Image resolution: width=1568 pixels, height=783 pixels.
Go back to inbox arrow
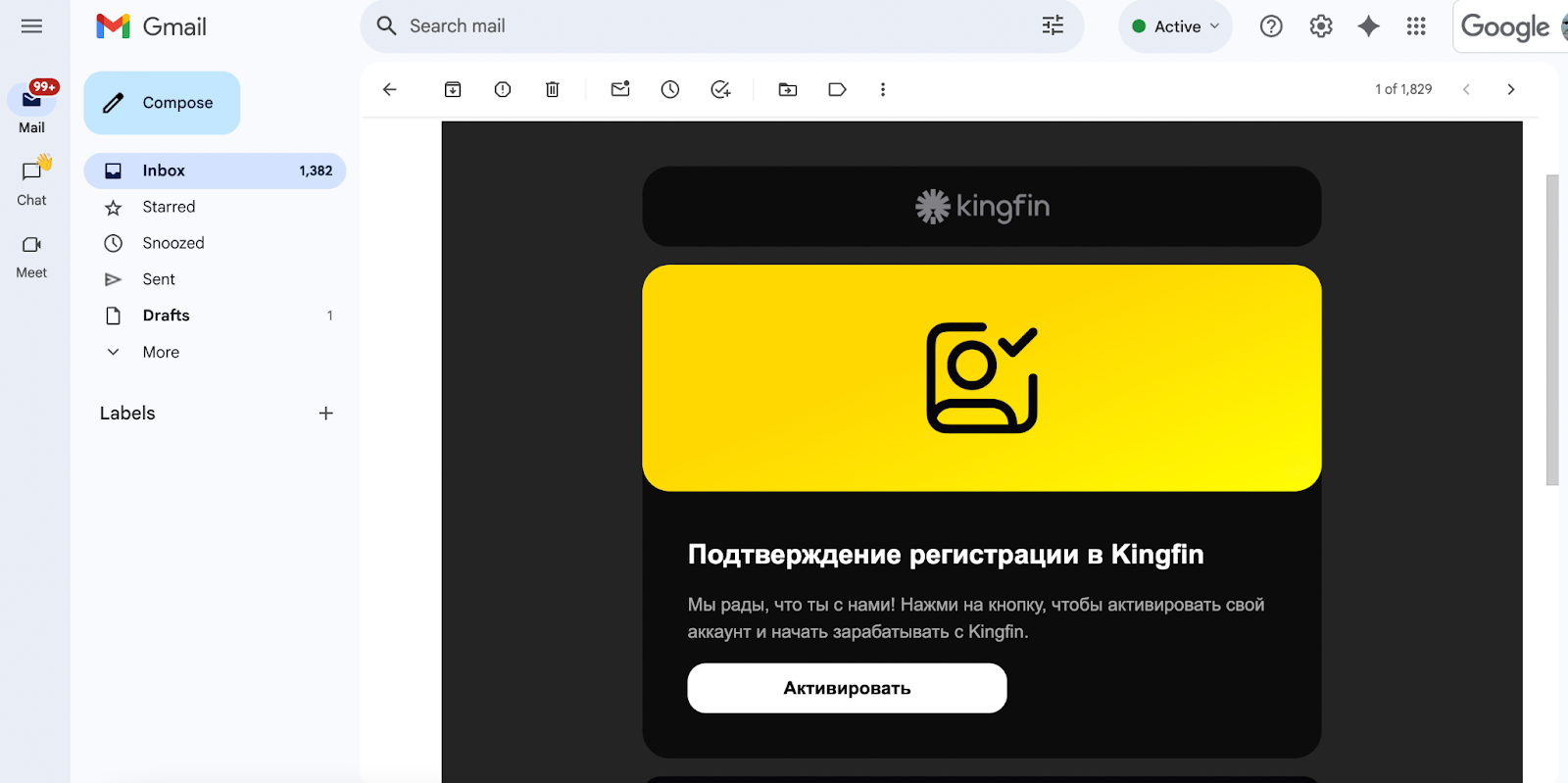coord(389,89)
